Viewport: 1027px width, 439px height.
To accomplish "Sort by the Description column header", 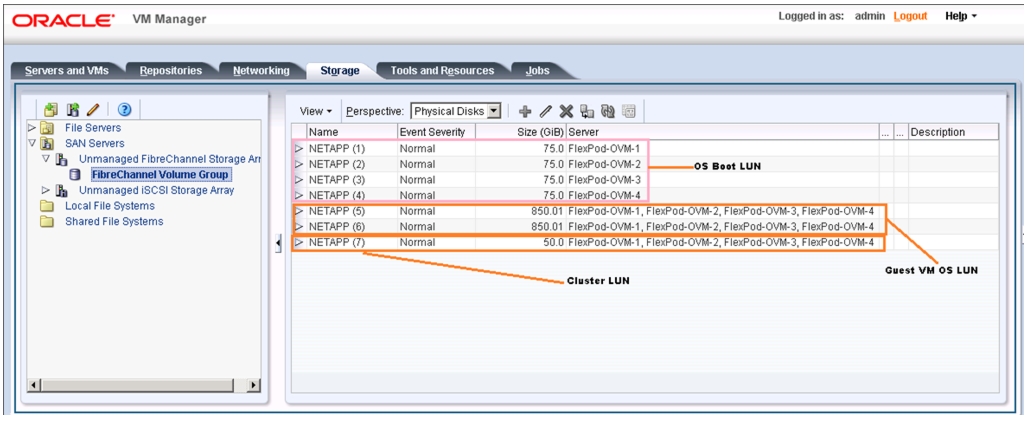I will pos(953,132).
